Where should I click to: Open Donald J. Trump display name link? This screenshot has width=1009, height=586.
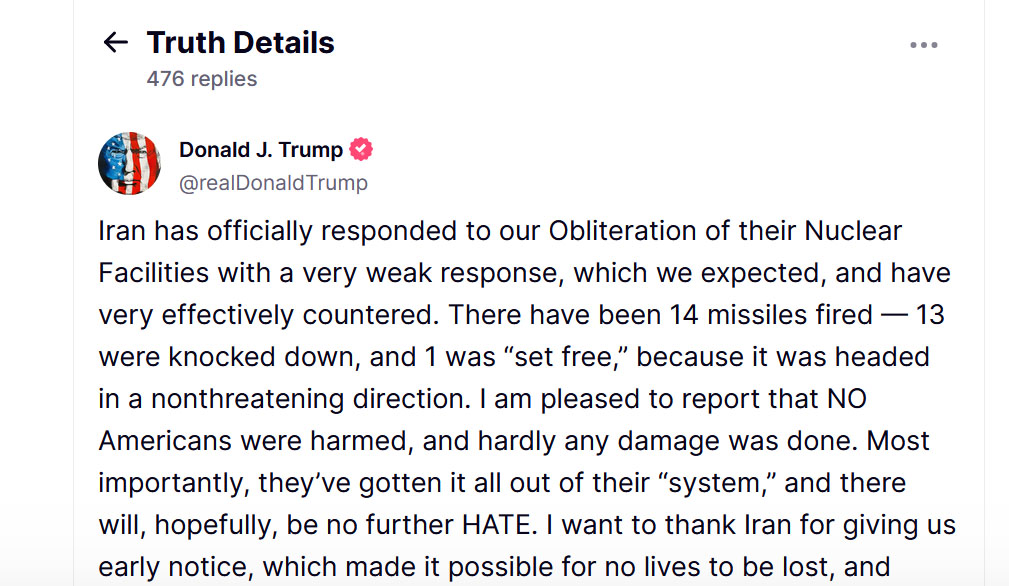[261, 150]
